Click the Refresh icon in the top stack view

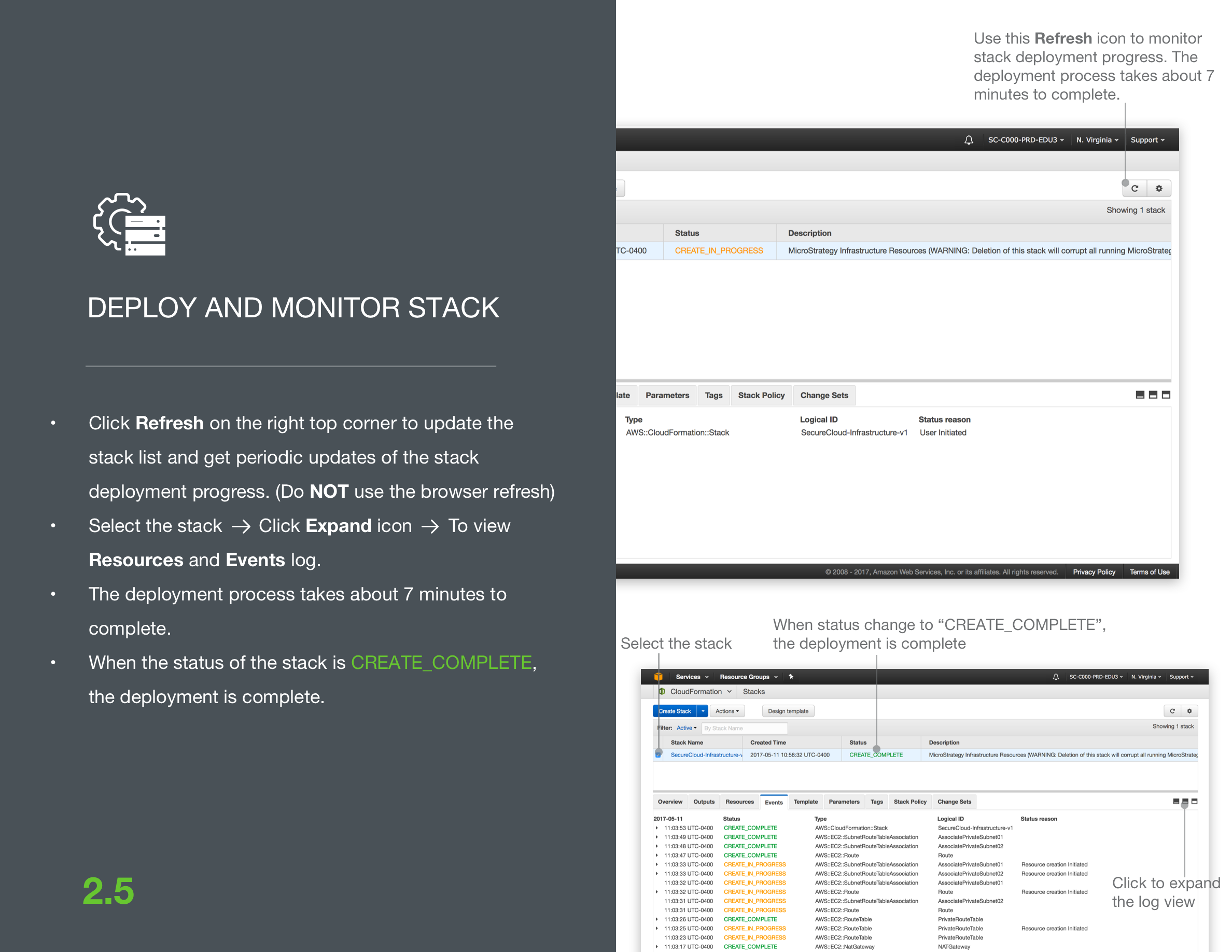(1135, 188)
